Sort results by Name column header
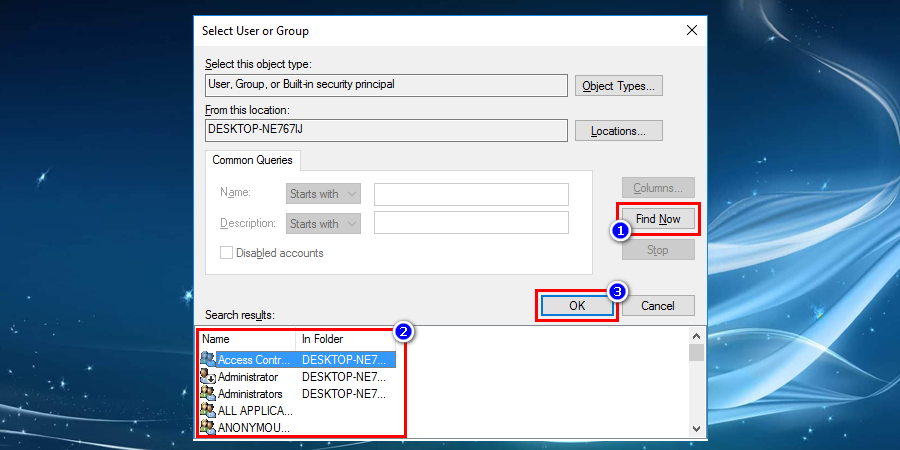 click(247, 339)
